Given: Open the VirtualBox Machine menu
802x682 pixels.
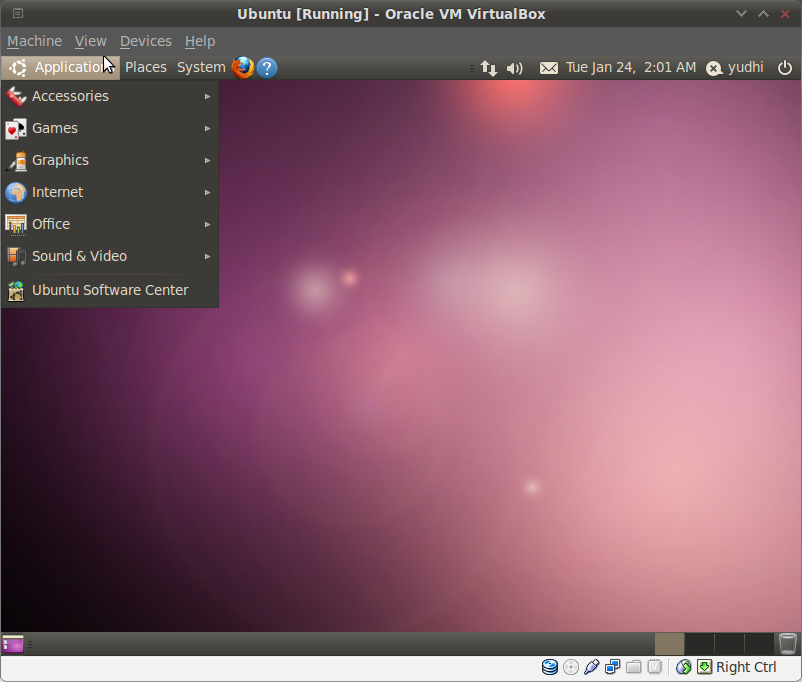Looking at the screenshot, I should pyautogui.click(x=34, y=41).
